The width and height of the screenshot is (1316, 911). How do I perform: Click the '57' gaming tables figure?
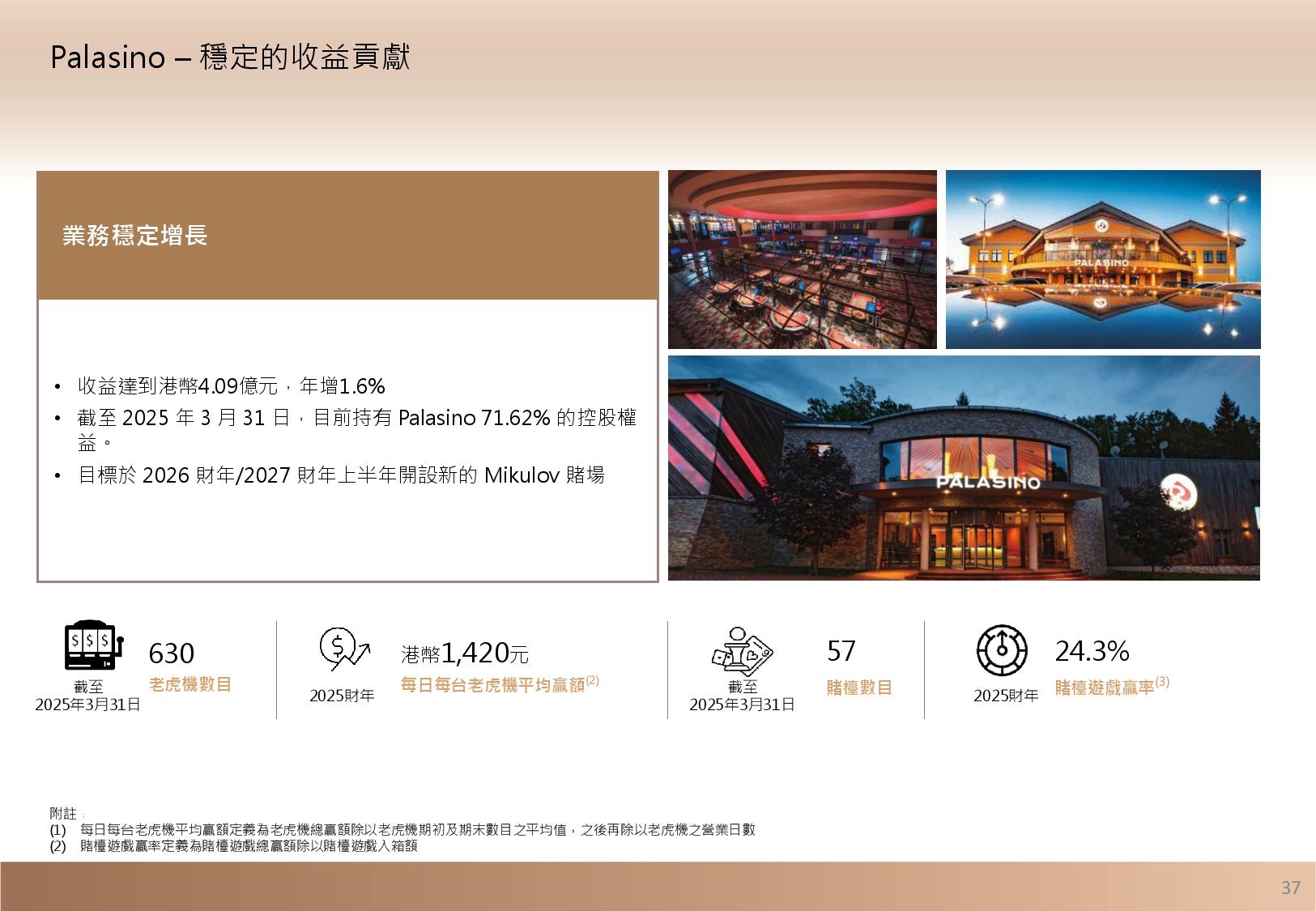[841, 651]
